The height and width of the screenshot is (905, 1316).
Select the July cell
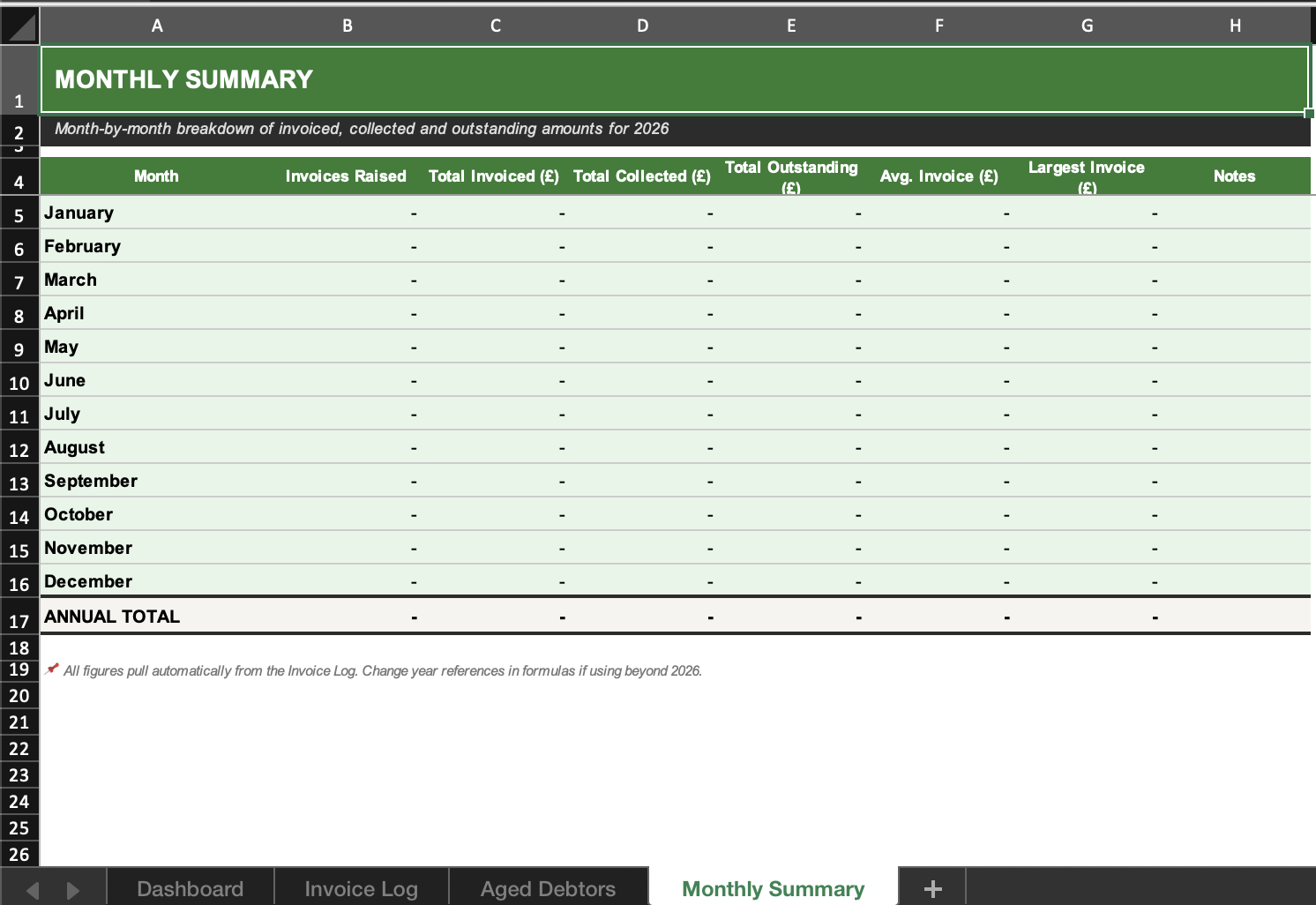point(157,414)
